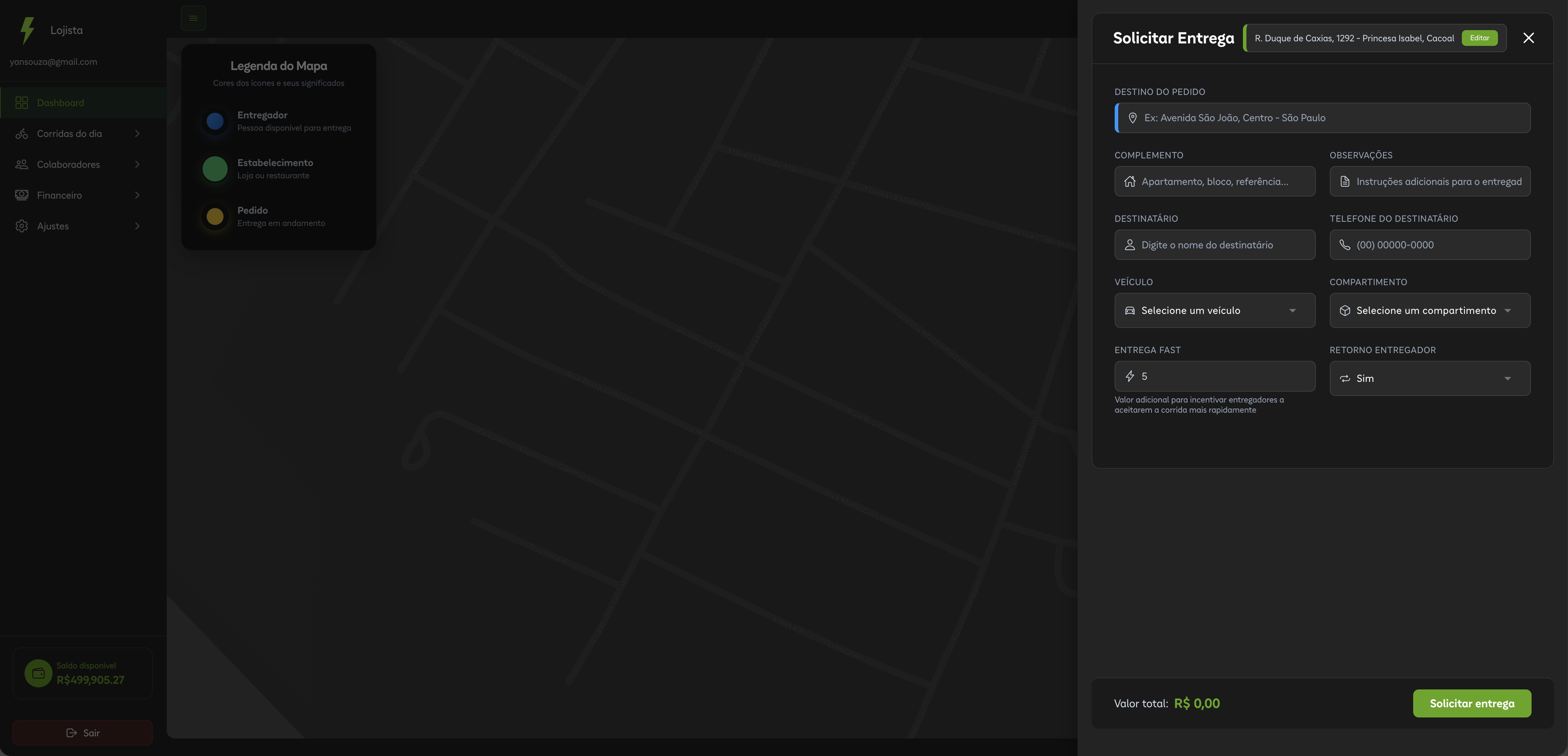The image size is (1568, 756).
Task: Open the Dashboard menu item
Action: 61,103
